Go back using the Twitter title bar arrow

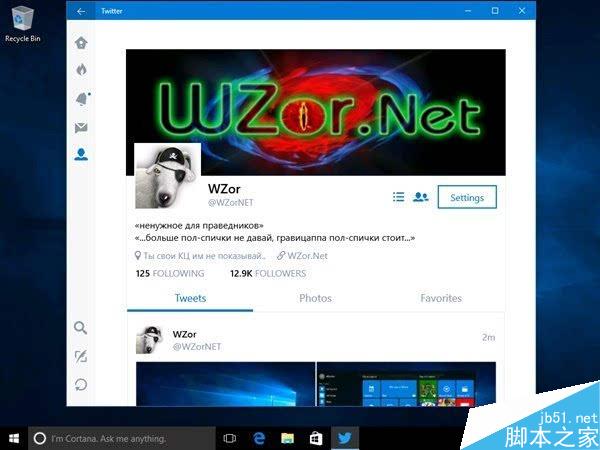pyautogui.click(x=81, y=11)
